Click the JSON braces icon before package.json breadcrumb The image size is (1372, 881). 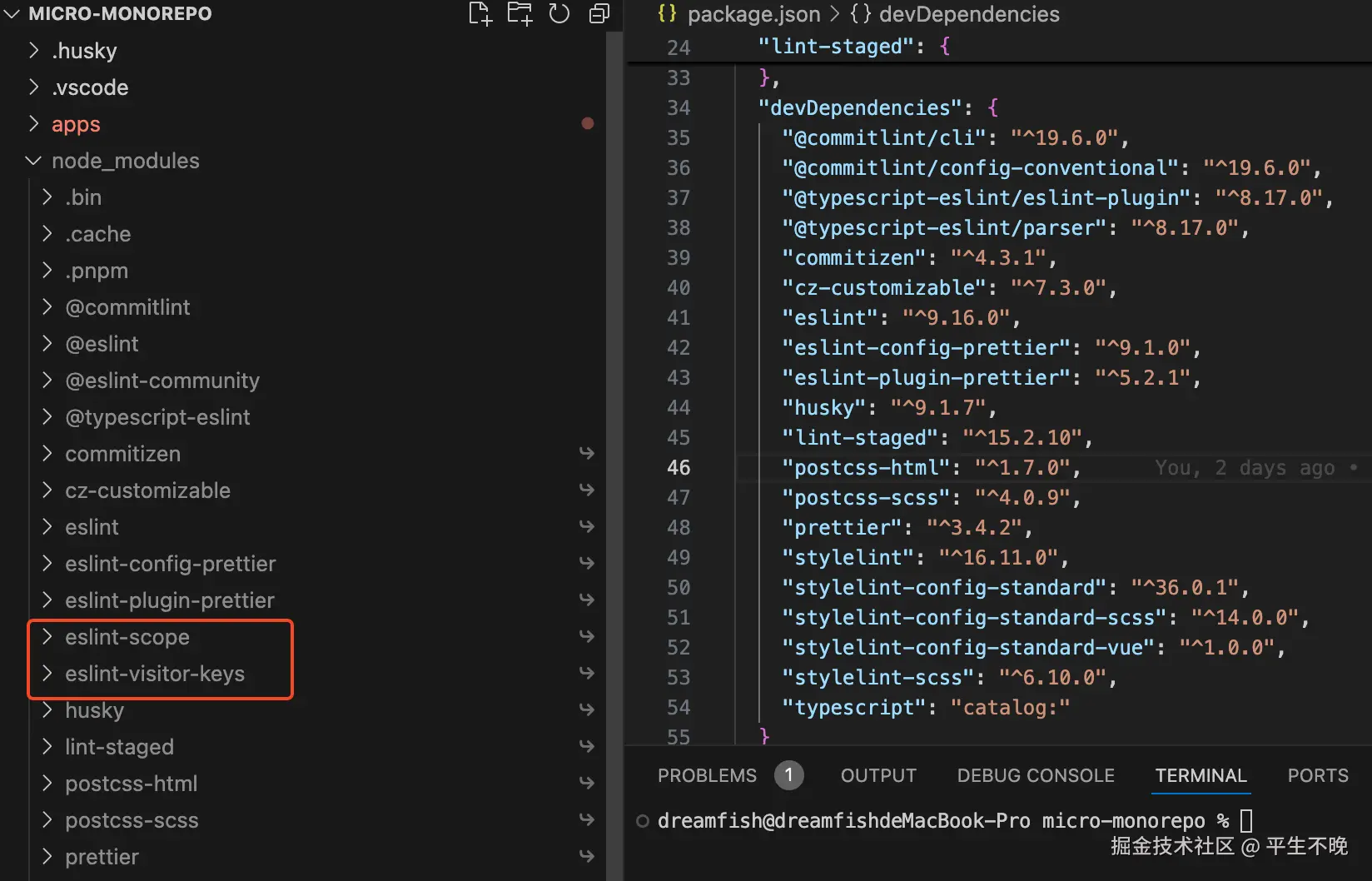point(667,13)
